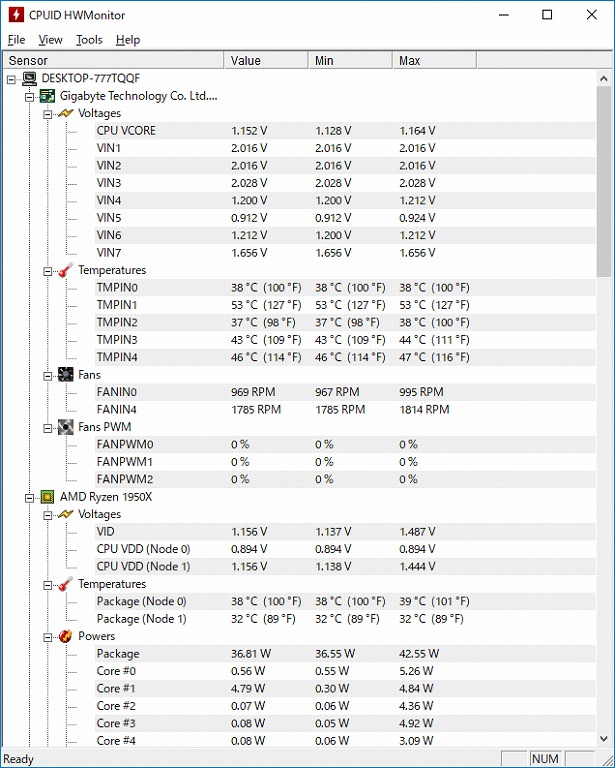Select the FANPWM2 row
The width and height of the screenshot is (615, 768).
[345, 479]
